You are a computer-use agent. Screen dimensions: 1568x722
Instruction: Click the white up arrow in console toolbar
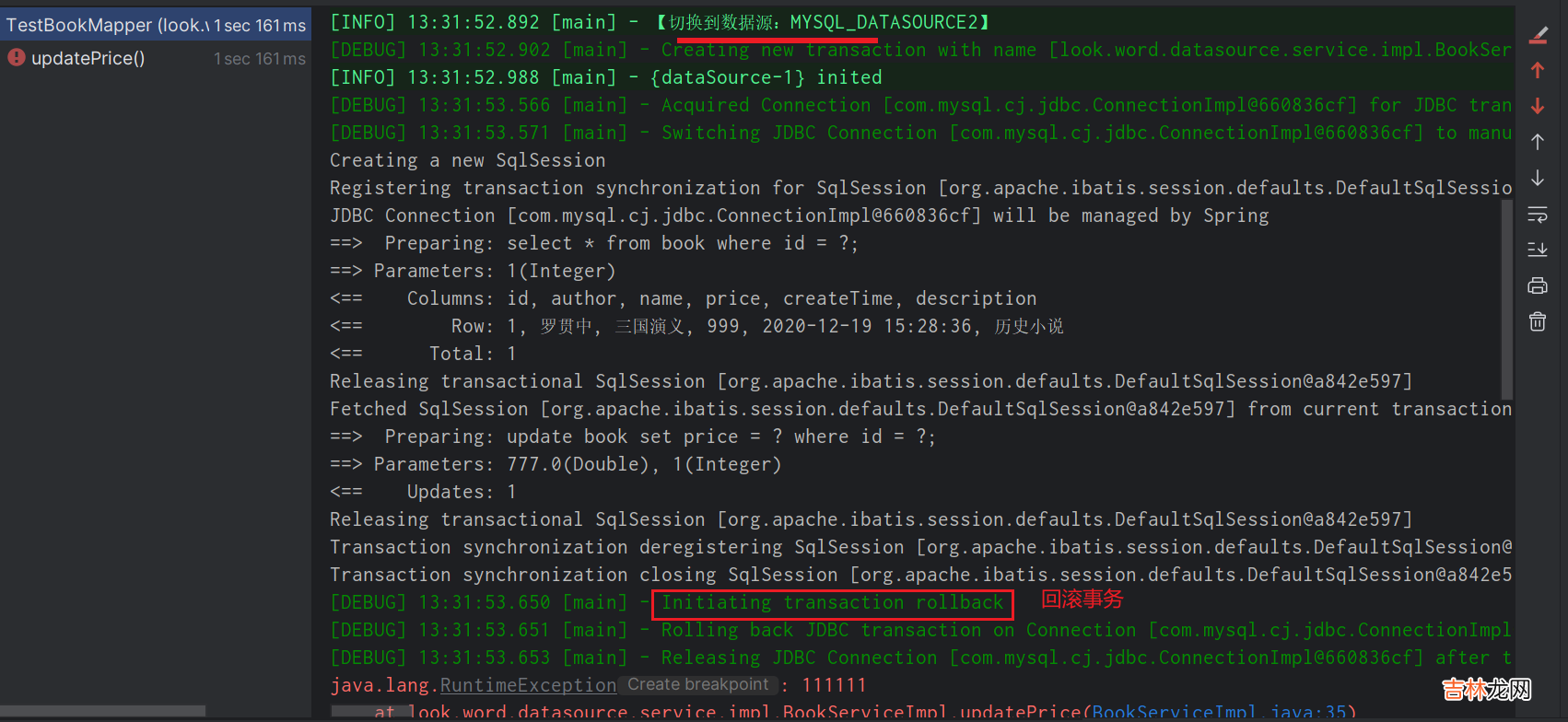1538,142
